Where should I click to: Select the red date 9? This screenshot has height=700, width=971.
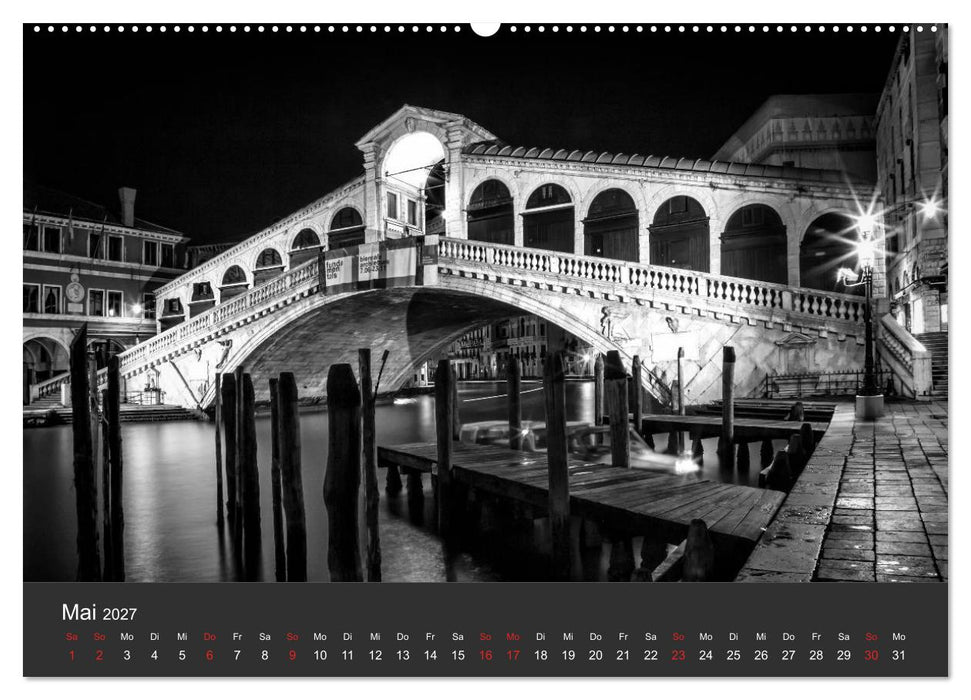click(x=292, y=655)
